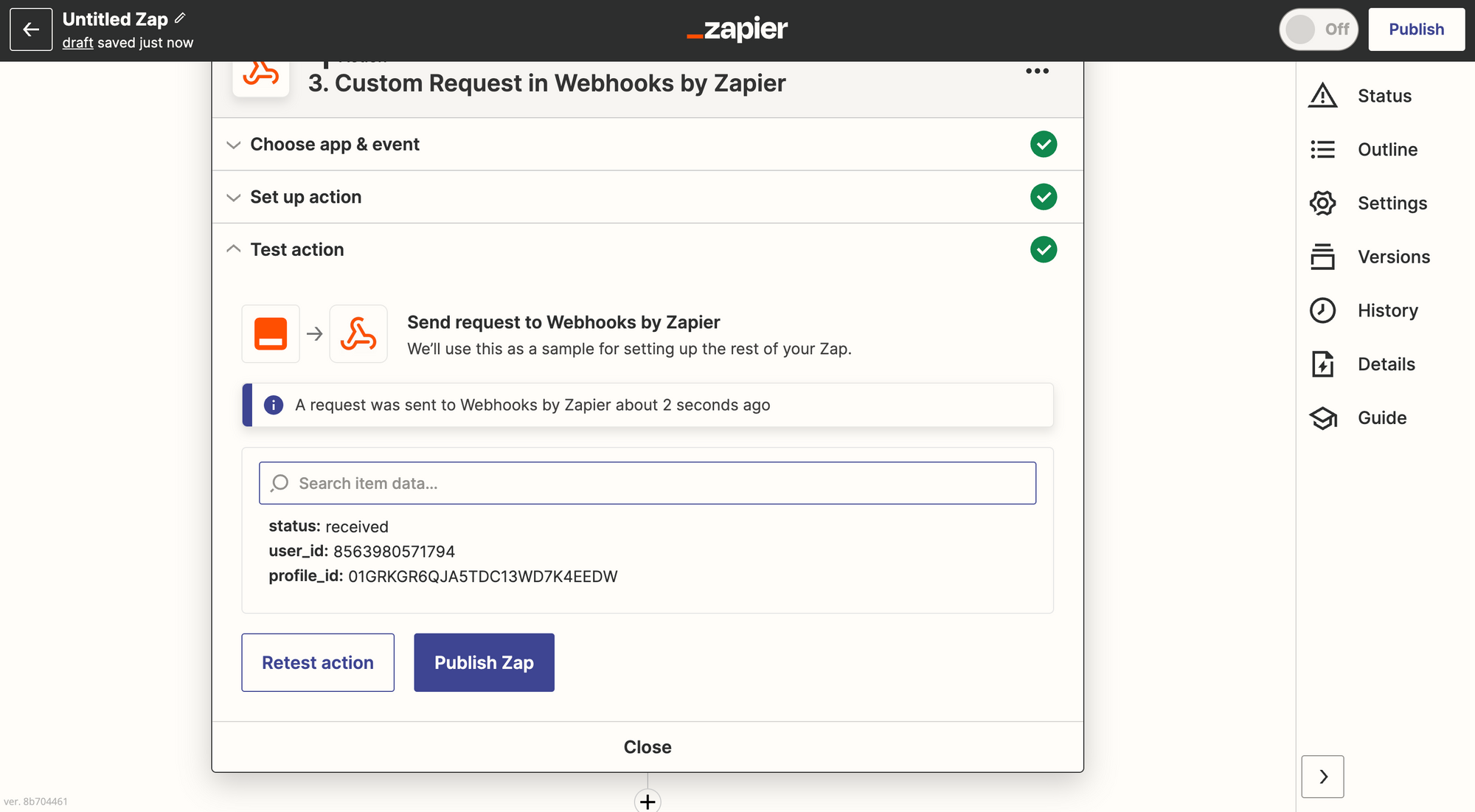Collapse the right sidebar with chevron
The height and width of the screenshot is (812, 1475).
pos(1323,777)
